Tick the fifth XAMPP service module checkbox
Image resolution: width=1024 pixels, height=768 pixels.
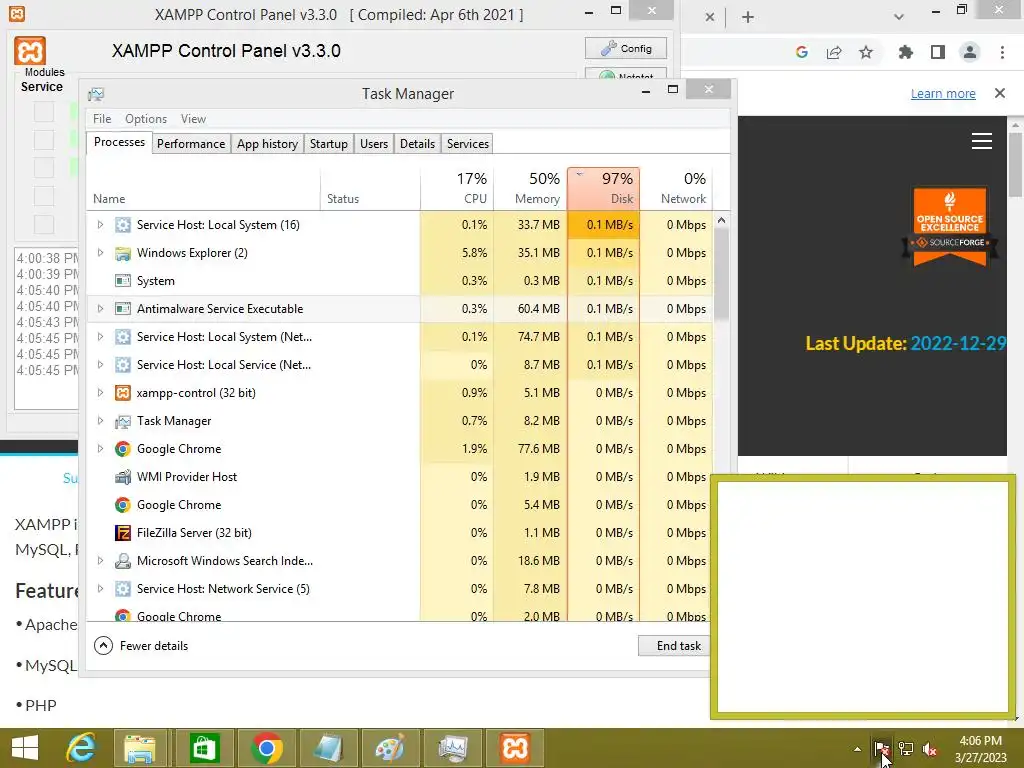44,224
